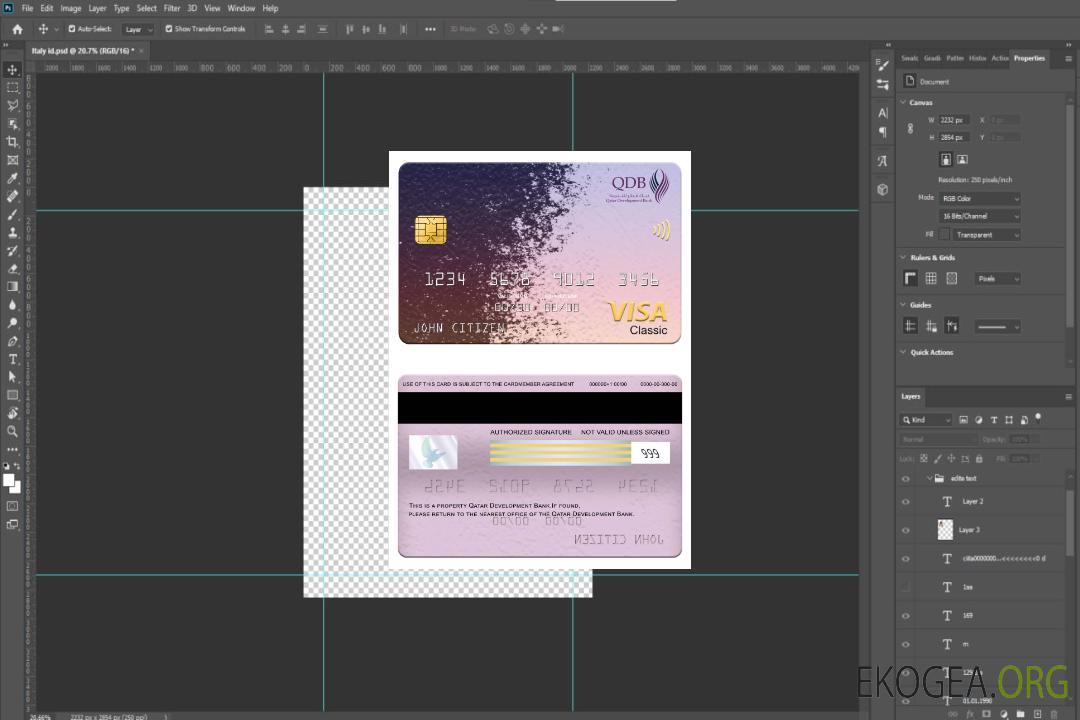Add a layer mask icon
This screenshot has width=1080, height=720.
pyautogui.click(x=986, y=714)
